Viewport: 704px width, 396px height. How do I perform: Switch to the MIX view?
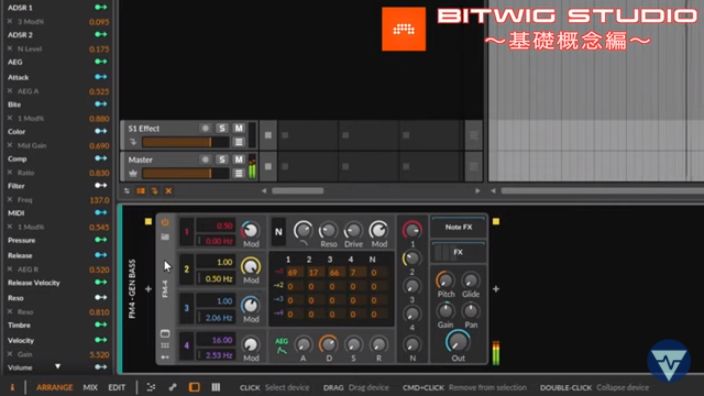tap(90, 387)
